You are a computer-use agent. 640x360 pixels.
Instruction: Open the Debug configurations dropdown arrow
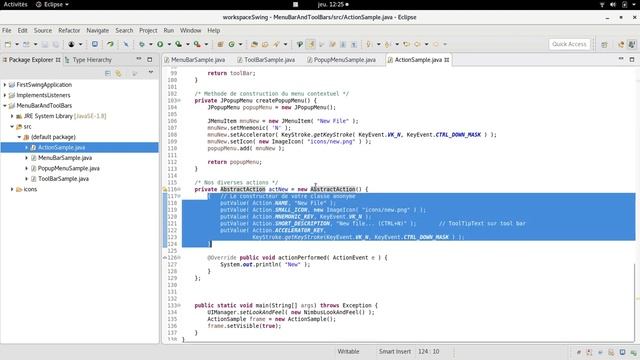(x=151, y=44)
